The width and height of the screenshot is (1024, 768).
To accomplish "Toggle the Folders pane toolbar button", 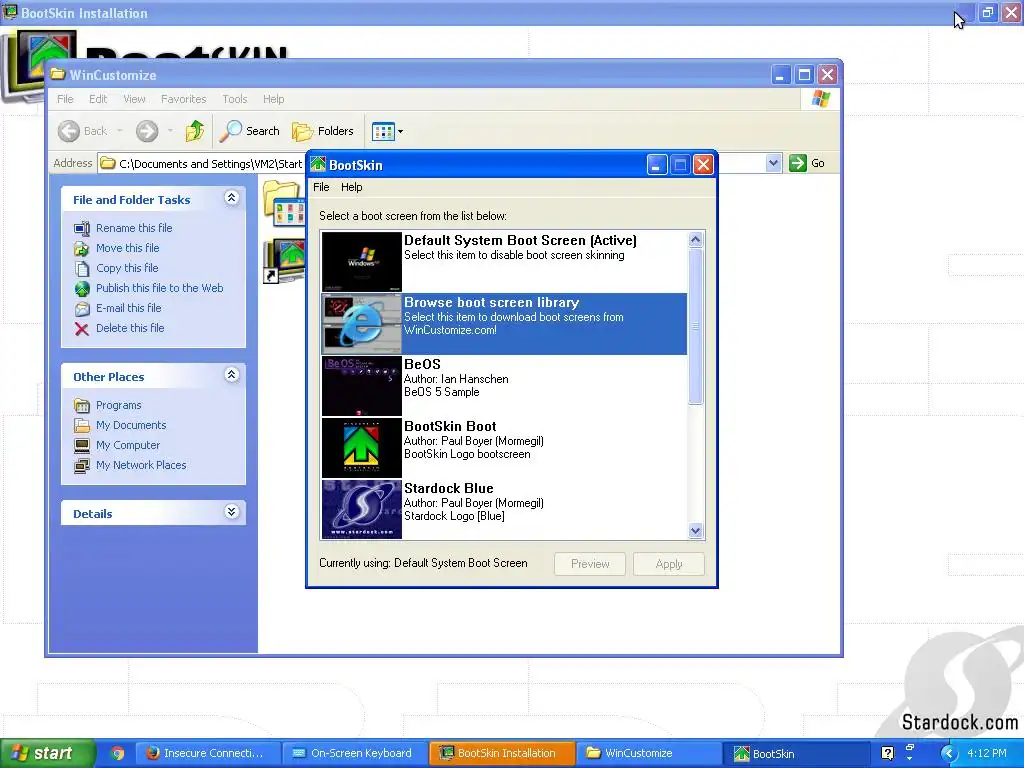I will [x=323, y=131].
